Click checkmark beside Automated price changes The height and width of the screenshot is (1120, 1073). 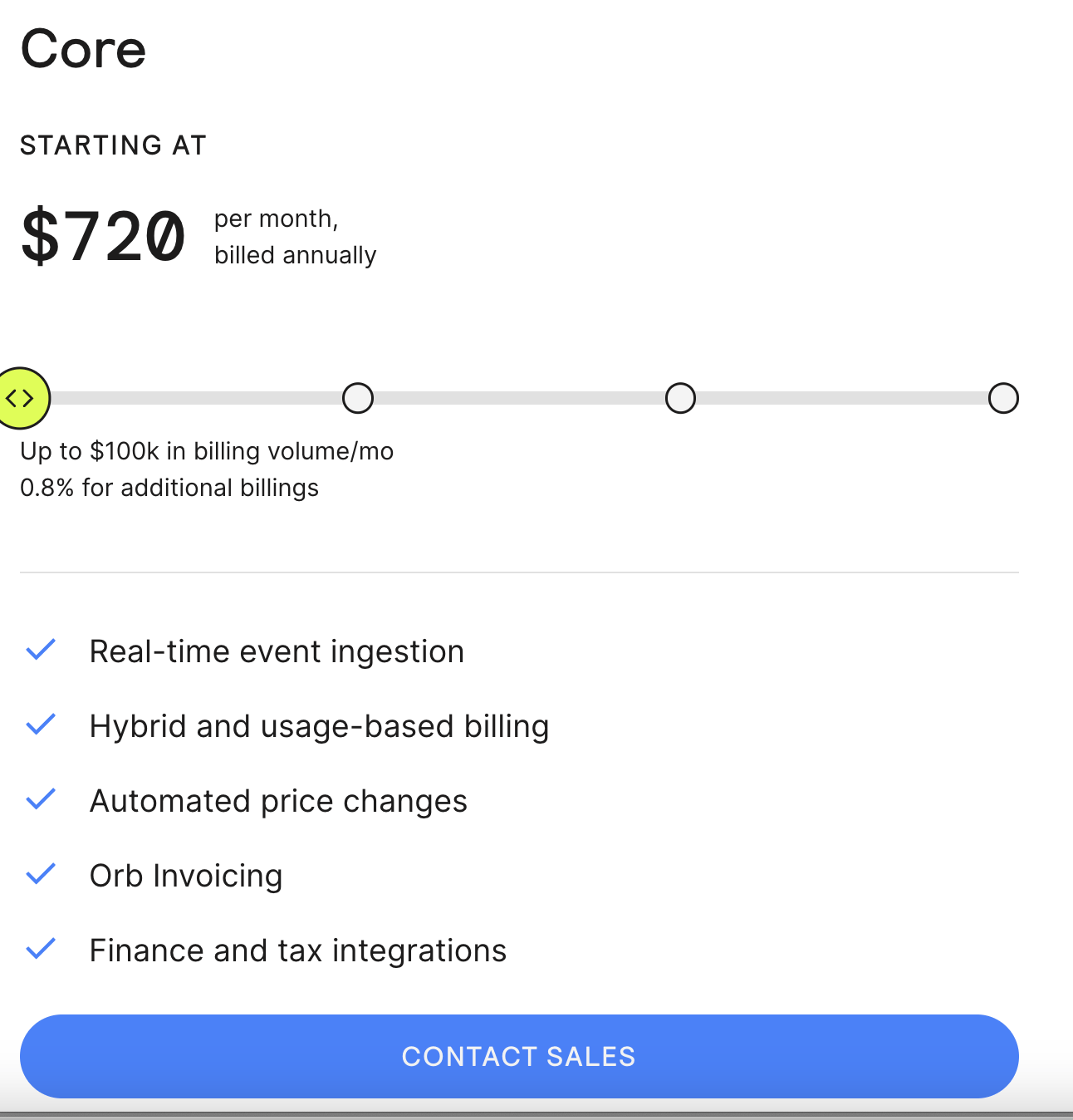pos(41,799)
